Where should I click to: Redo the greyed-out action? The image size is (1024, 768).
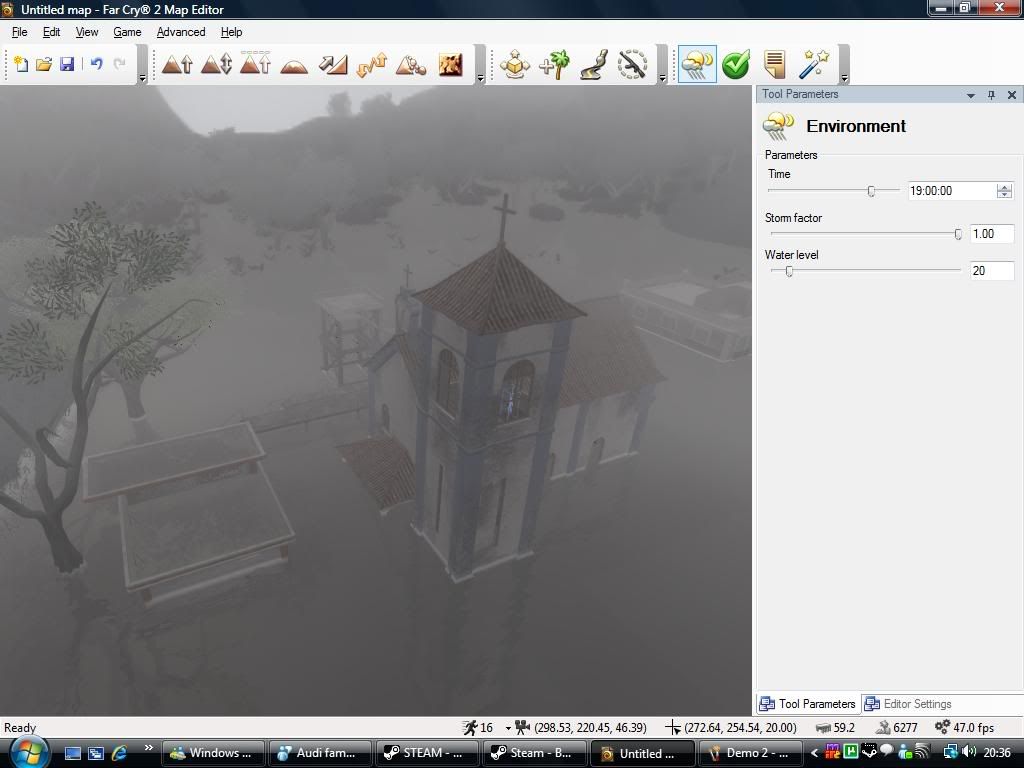[x=120, y=64]
